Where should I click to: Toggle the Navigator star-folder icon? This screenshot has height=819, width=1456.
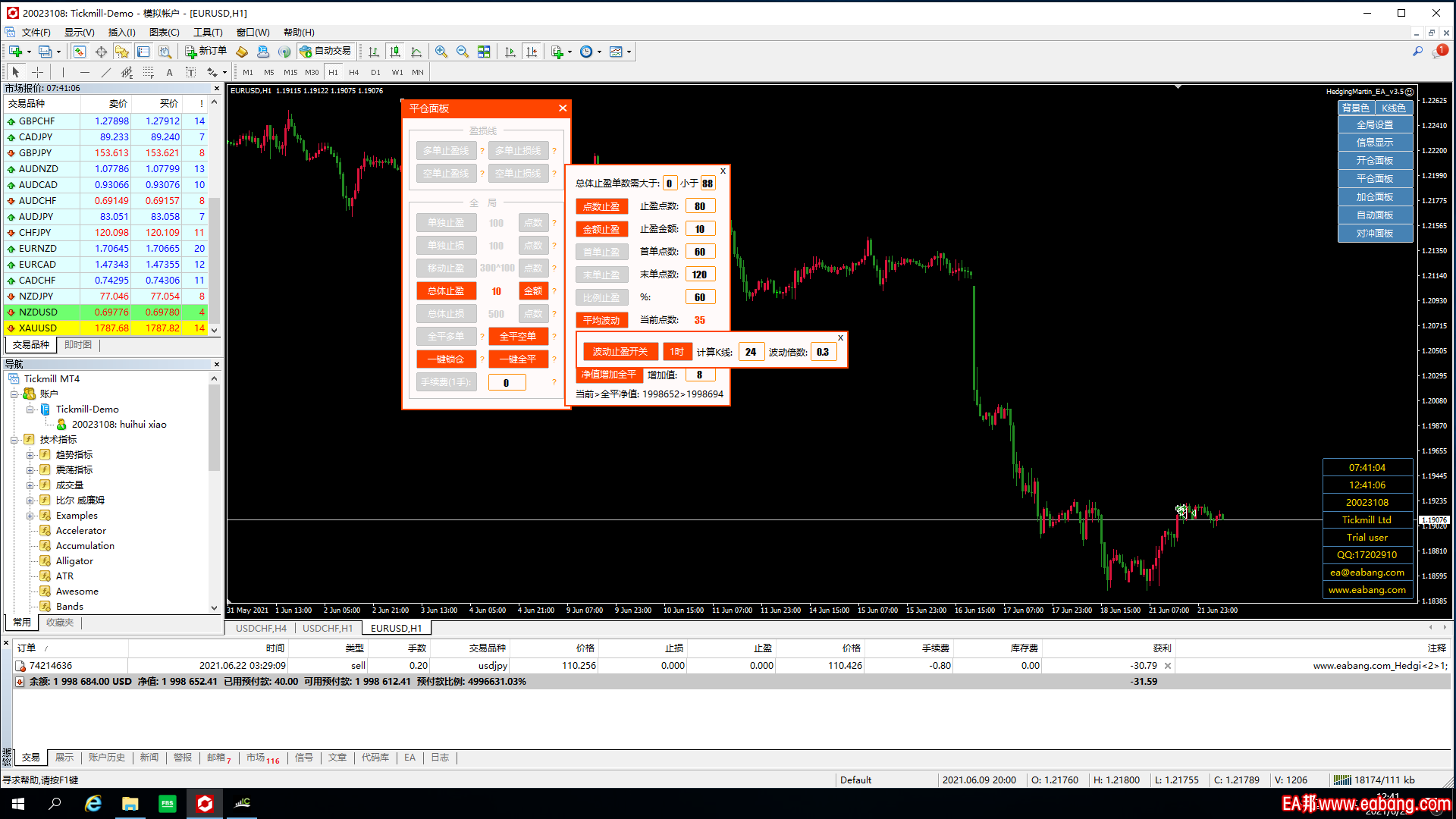click(x=121, y=52)
